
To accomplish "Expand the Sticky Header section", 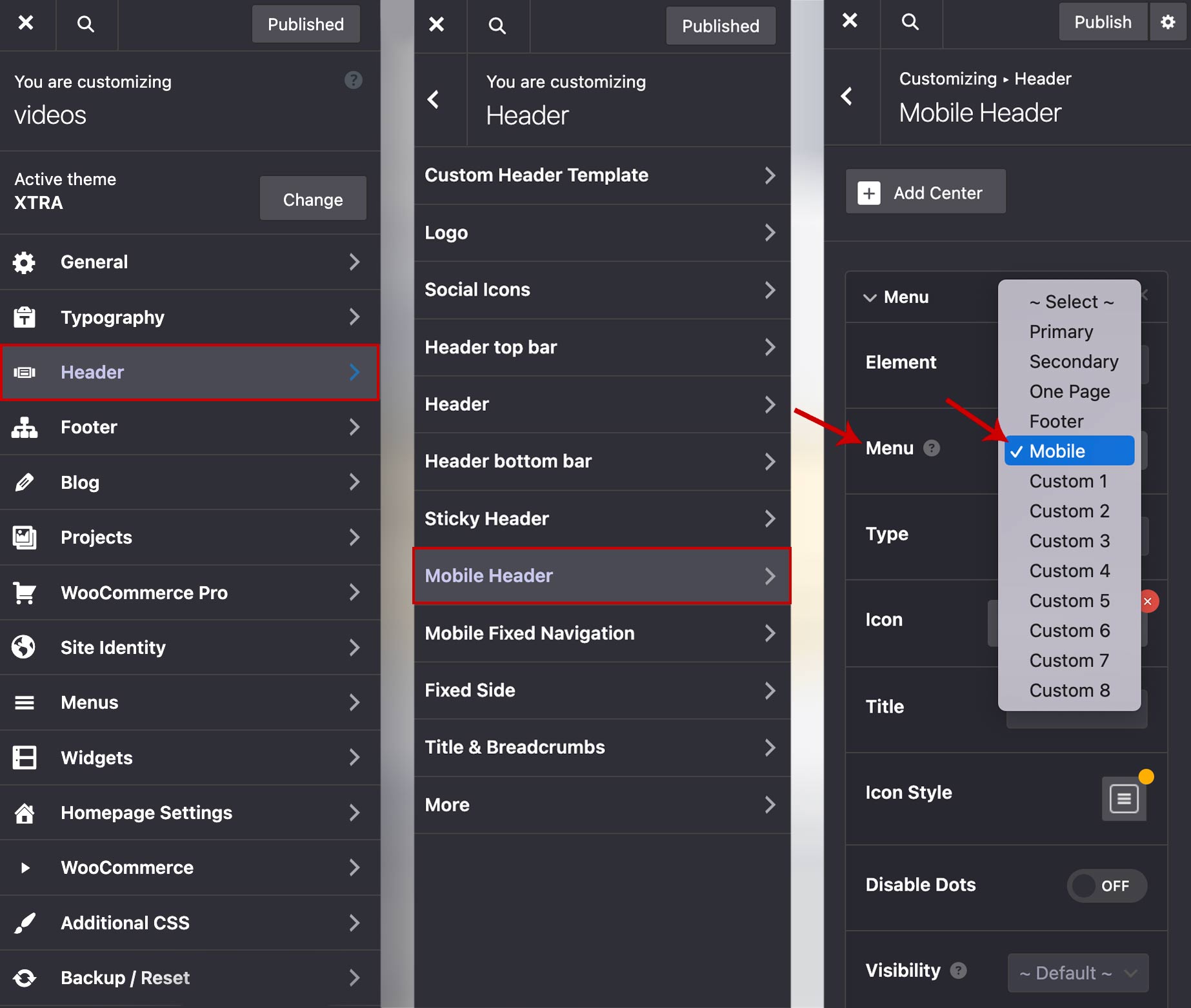I will [601, 519].
